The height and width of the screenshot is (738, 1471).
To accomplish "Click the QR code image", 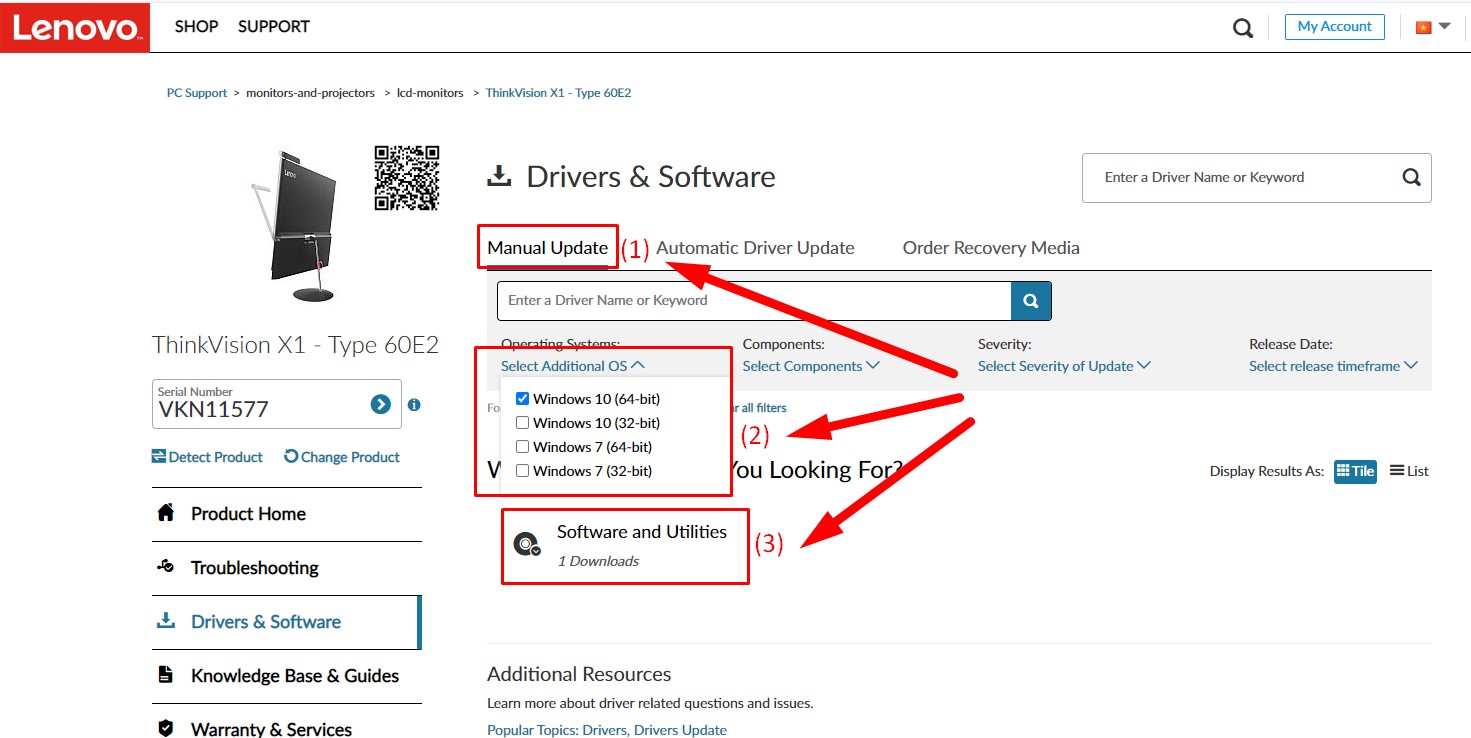I will click(407, 178).
